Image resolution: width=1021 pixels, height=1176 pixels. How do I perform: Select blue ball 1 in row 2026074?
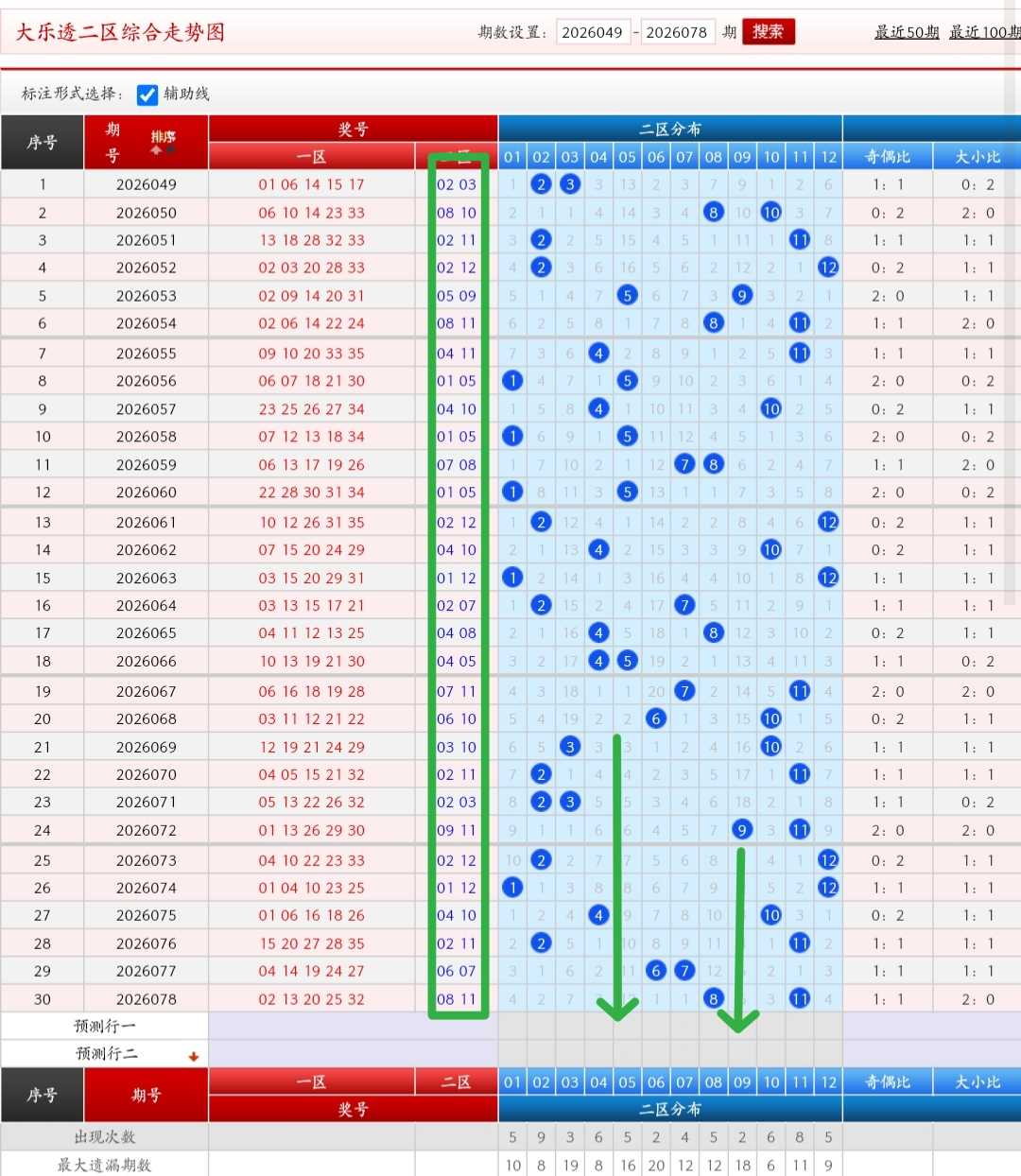point(512,888)
